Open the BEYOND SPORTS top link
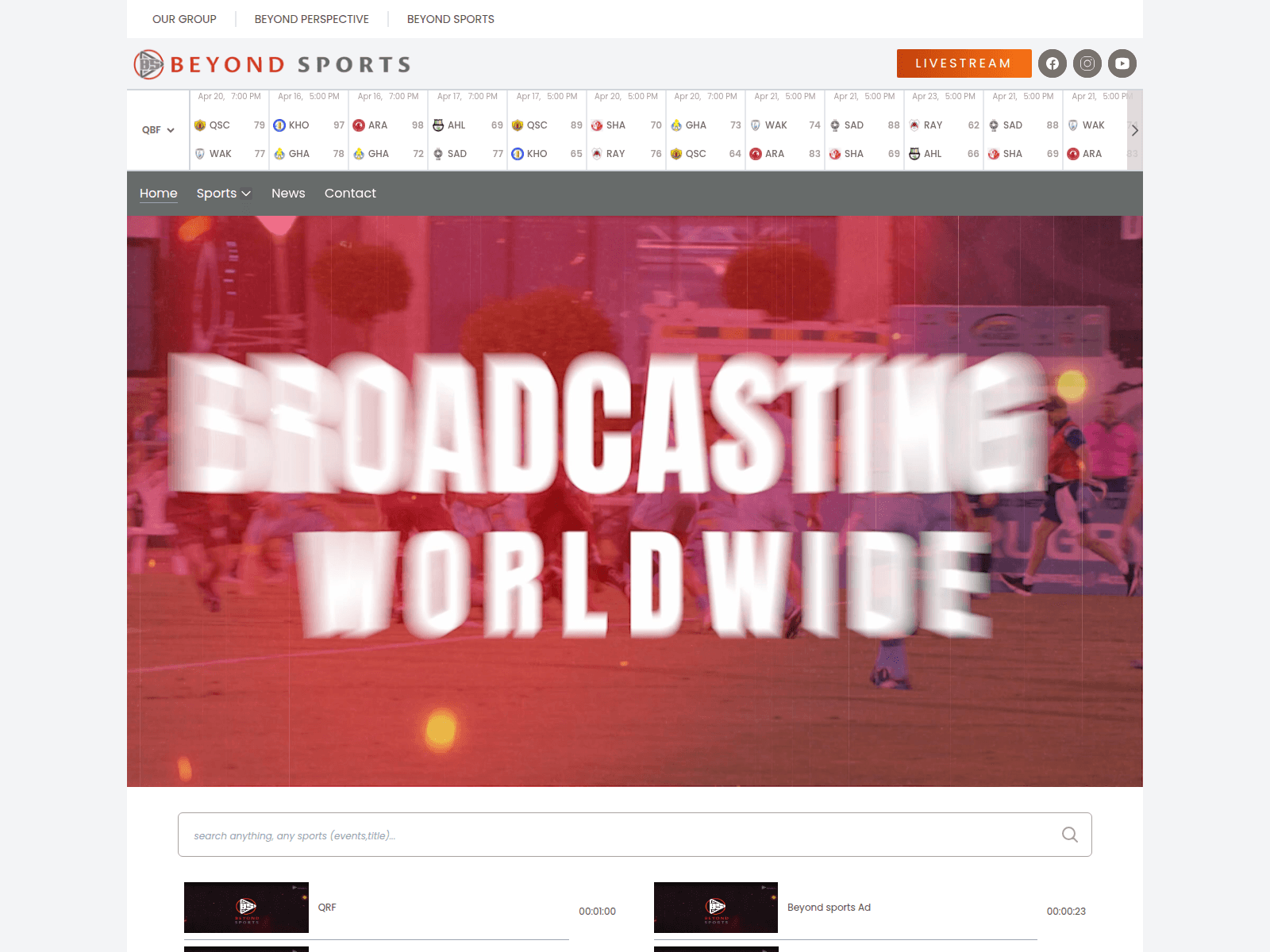This screenshot has height=952, width=1270. [x=450, y=19]
